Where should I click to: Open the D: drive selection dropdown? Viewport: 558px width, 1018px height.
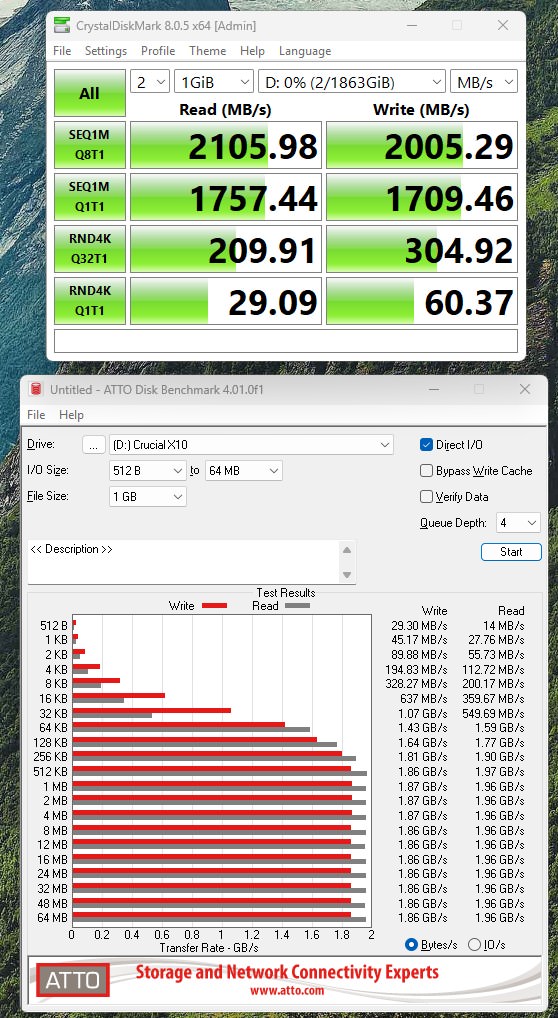point(351,82)
